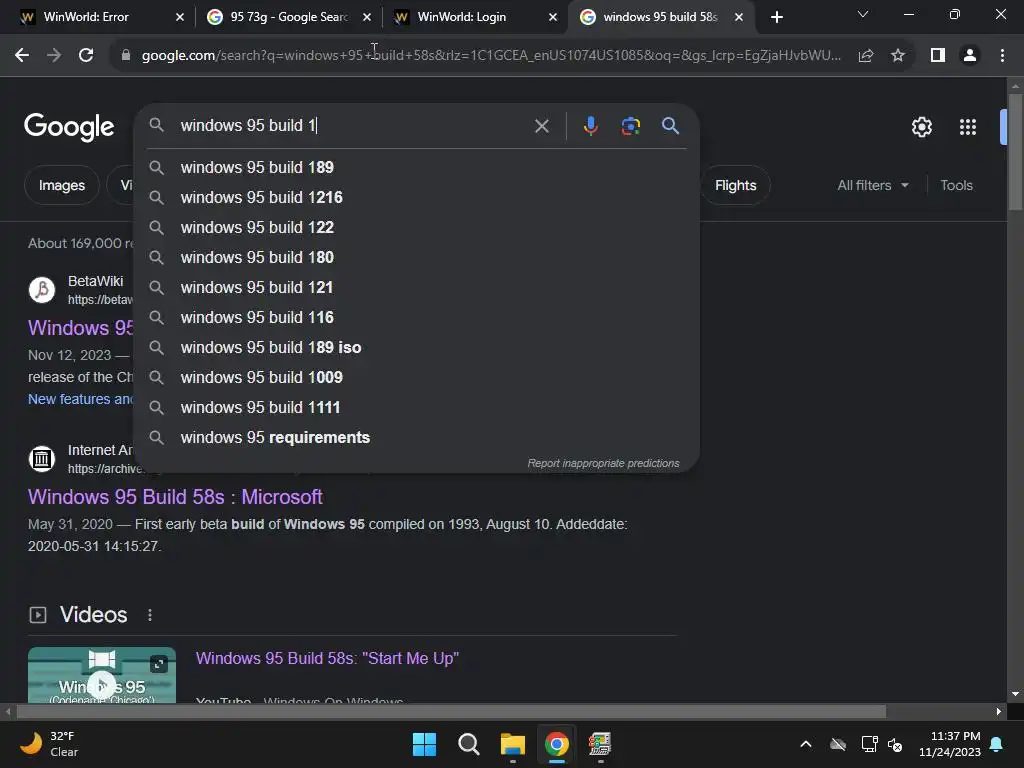The width and height of the screenshot is (1024, 768).
Task: Open the clock and date flyout
Action: 950,744
